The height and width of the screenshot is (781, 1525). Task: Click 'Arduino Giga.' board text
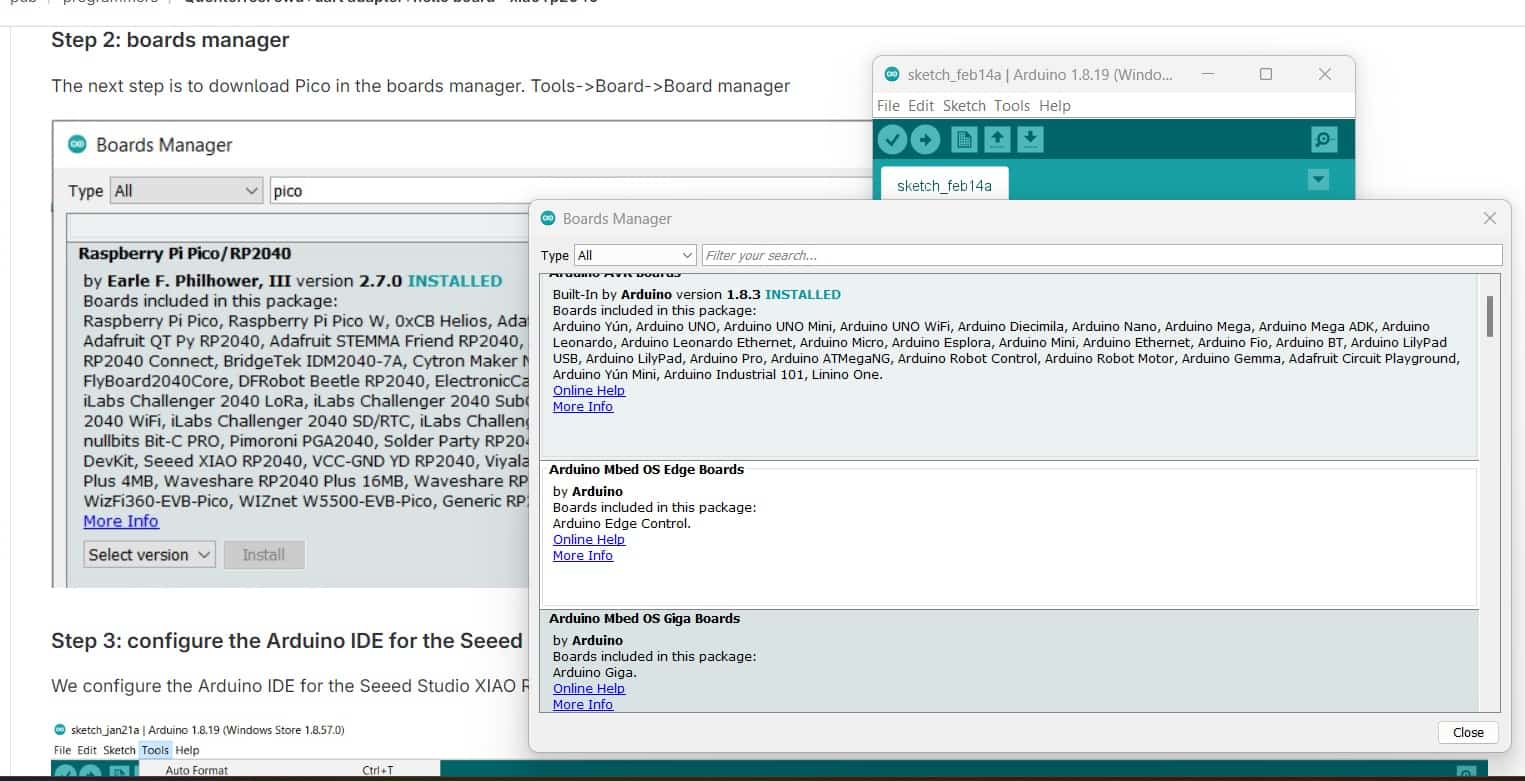(595, 673)
